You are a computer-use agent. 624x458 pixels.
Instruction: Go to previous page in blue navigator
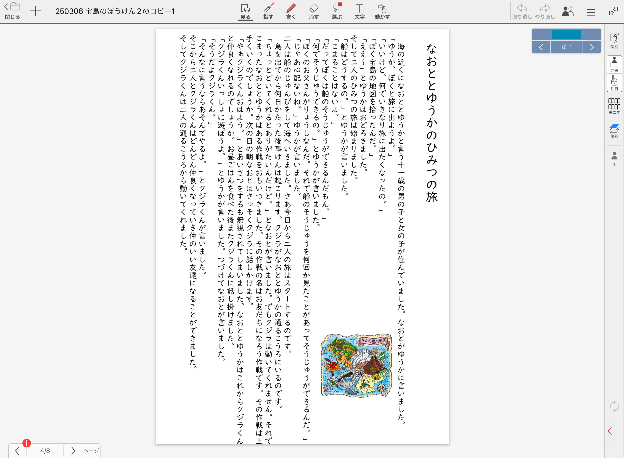[541, 47]
